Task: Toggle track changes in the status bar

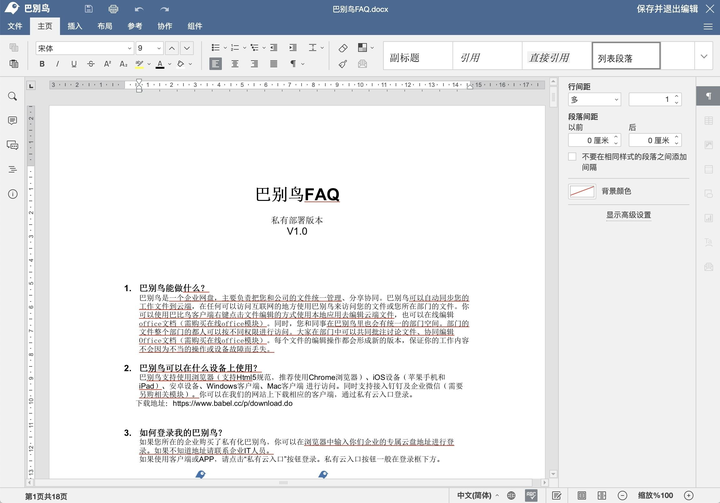Action: pyautogui.click(x=557, y=495)
